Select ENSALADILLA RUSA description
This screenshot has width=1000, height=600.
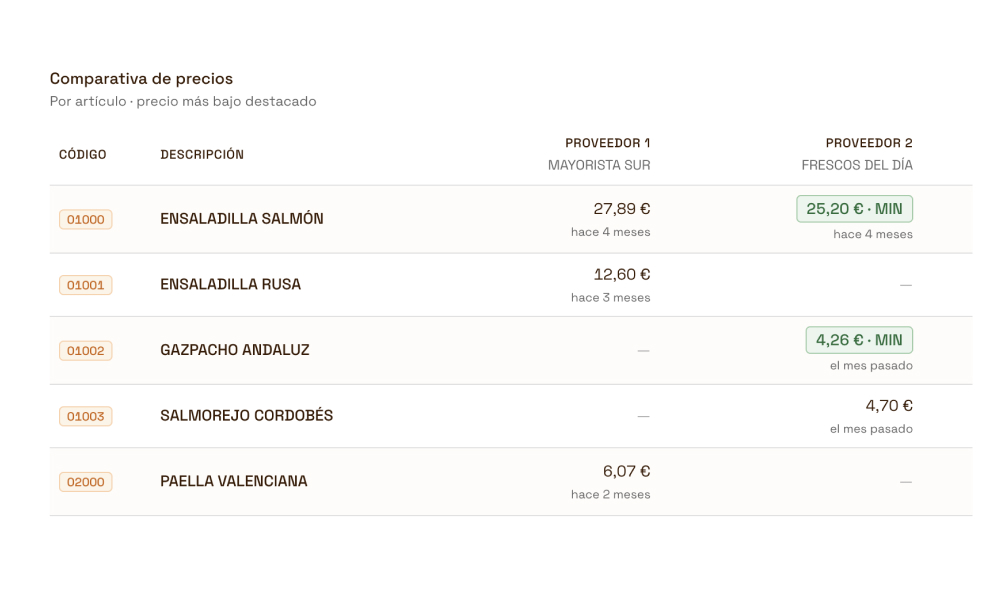coord(230,284)
